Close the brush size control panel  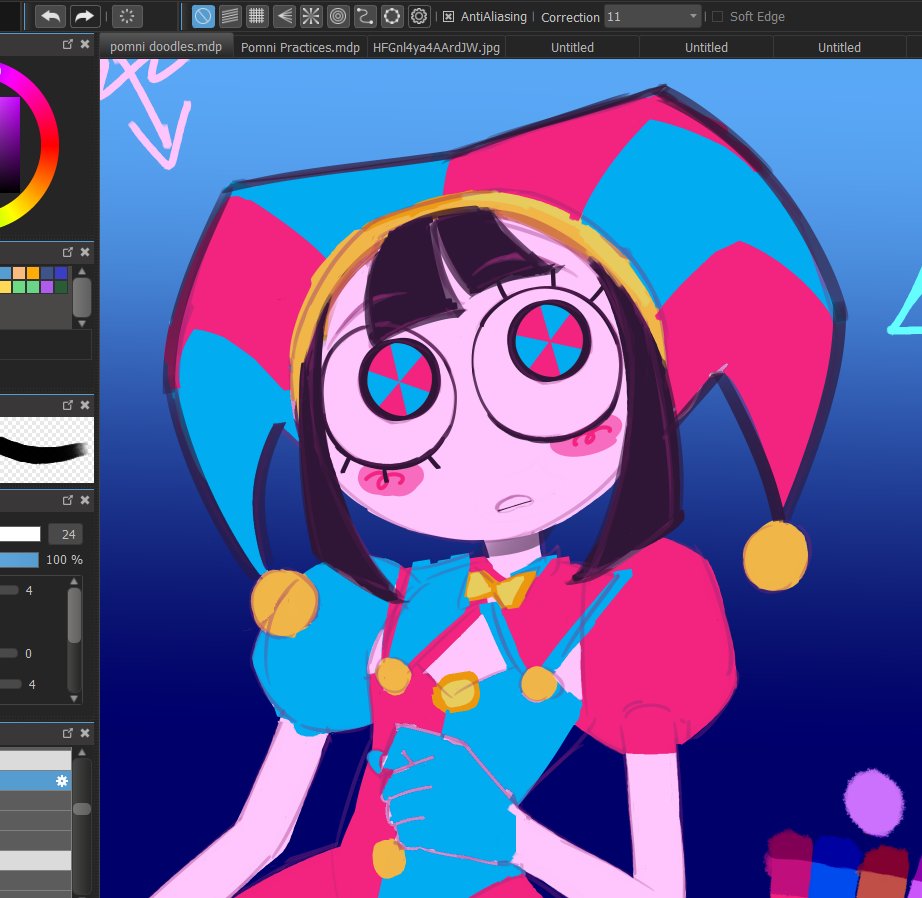(85, 500)
